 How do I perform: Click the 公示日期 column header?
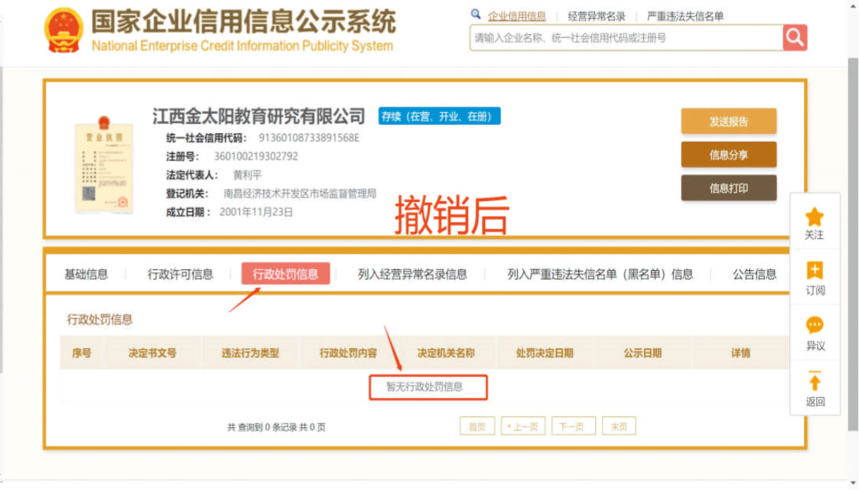[x=643, y=353]
